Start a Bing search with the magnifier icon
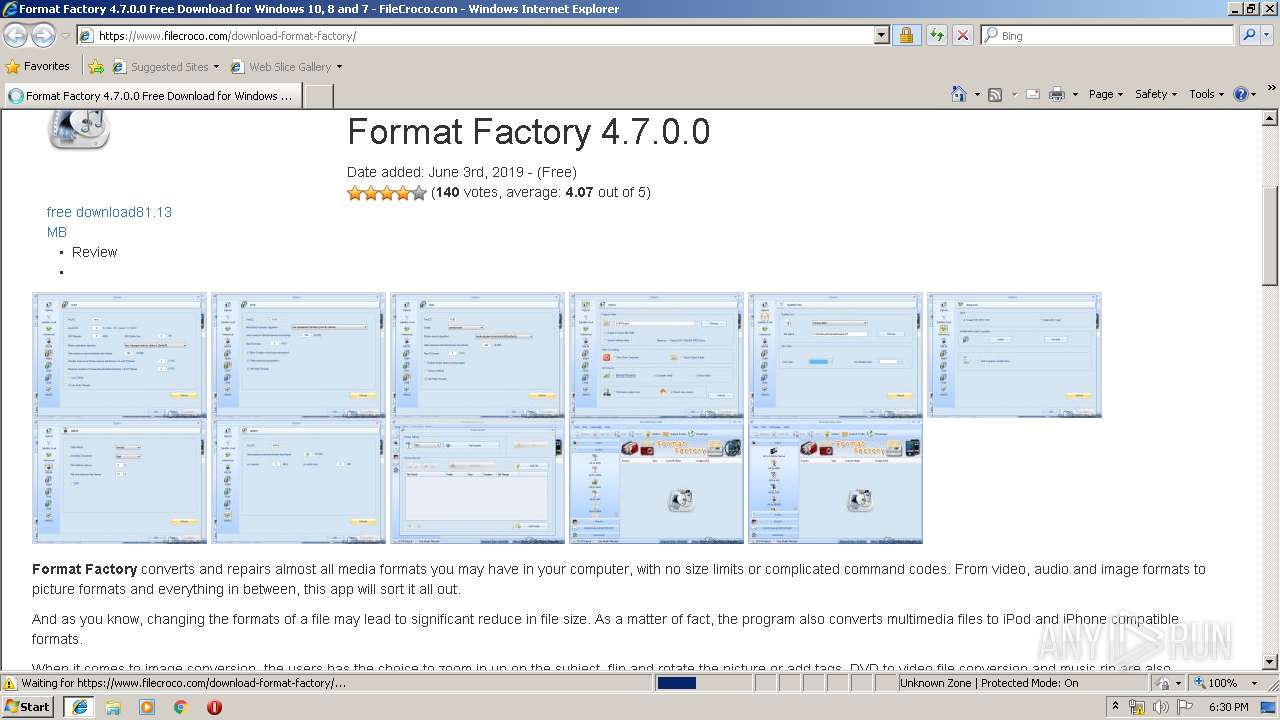1280x720 pixels. 1248,35
